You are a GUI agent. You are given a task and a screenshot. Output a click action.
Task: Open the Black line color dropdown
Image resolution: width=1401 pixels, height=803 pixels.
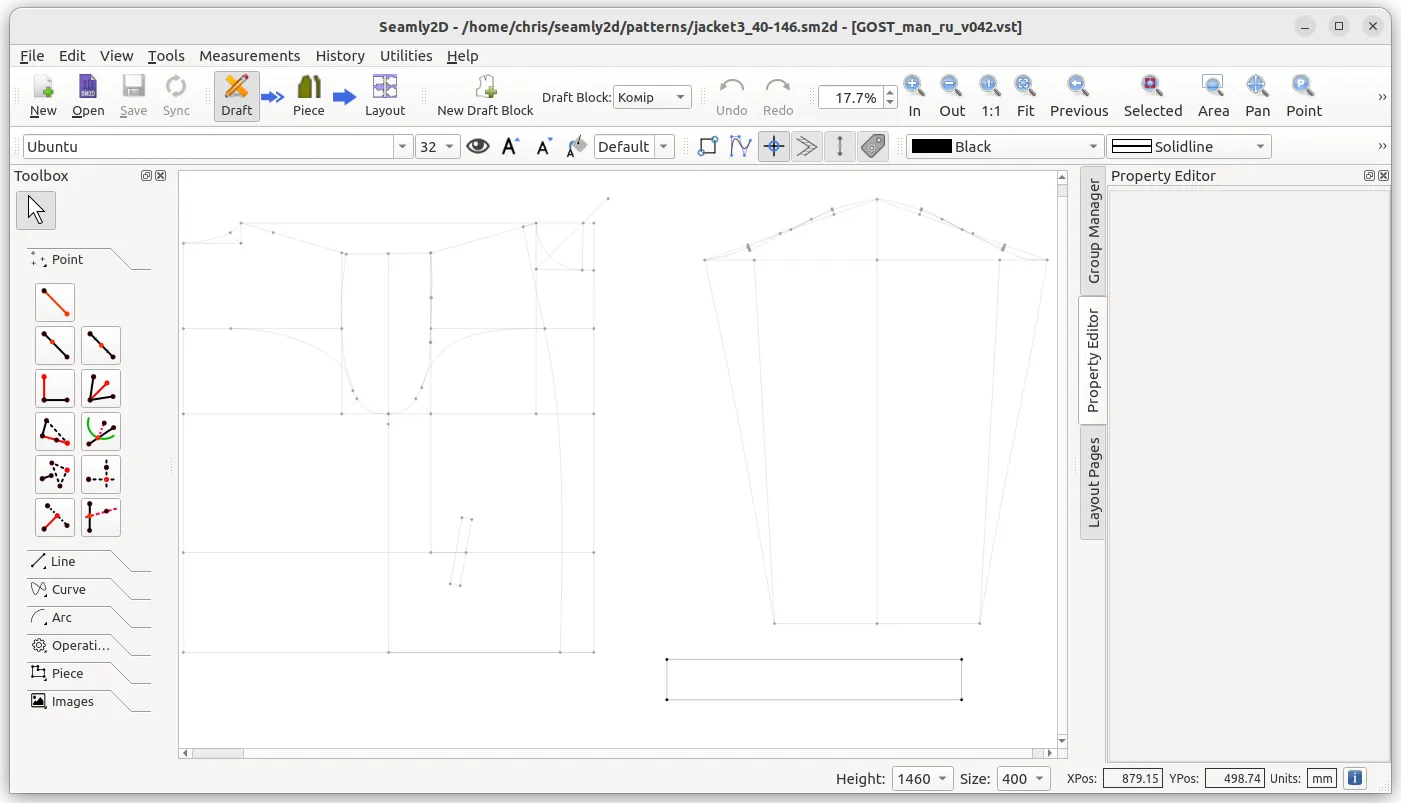pyautogui.click(x=1005, y=147)
